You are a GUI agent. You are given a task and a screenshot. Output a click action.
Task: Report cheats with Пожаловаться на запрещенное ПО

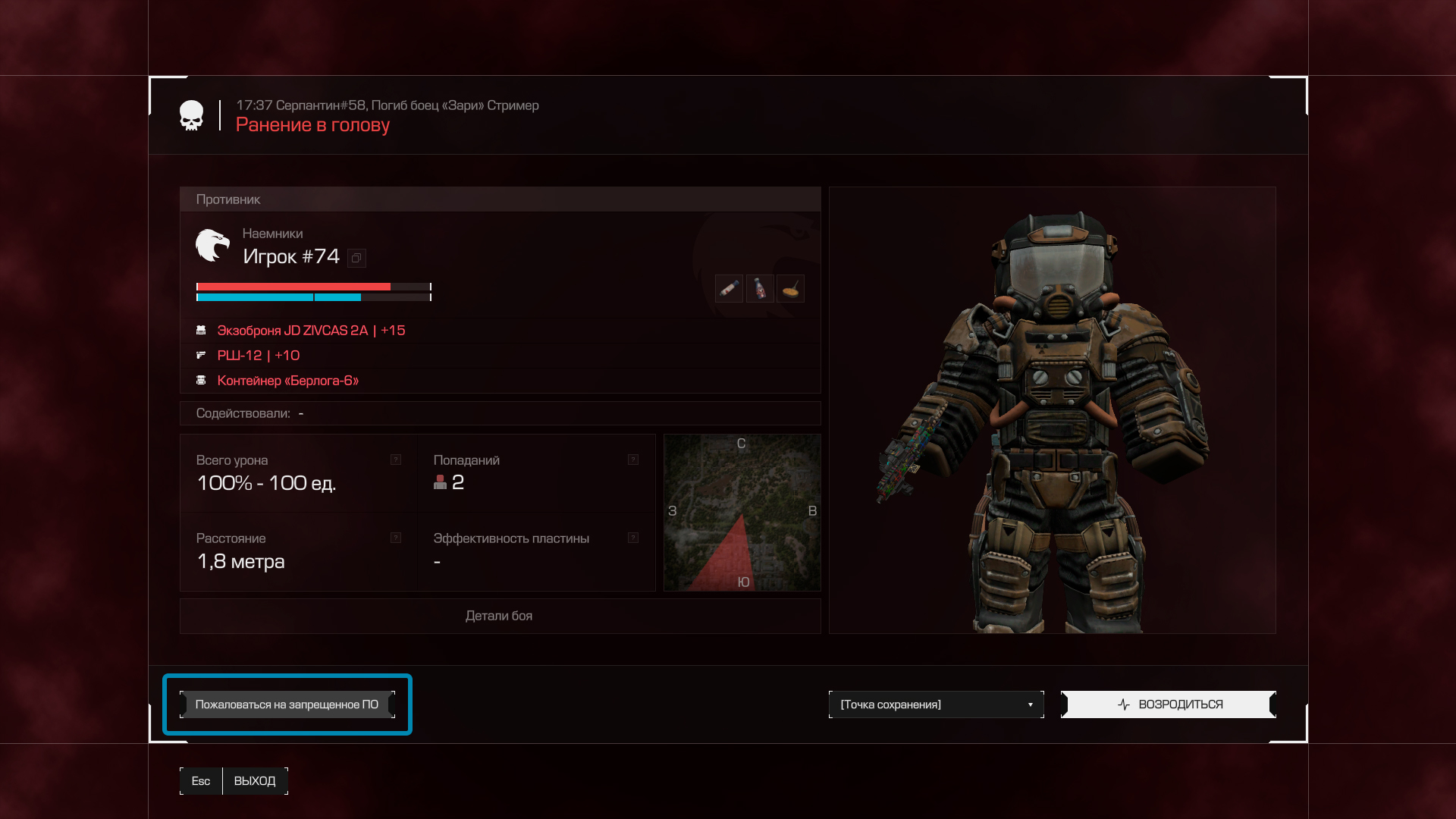(287, 704)
